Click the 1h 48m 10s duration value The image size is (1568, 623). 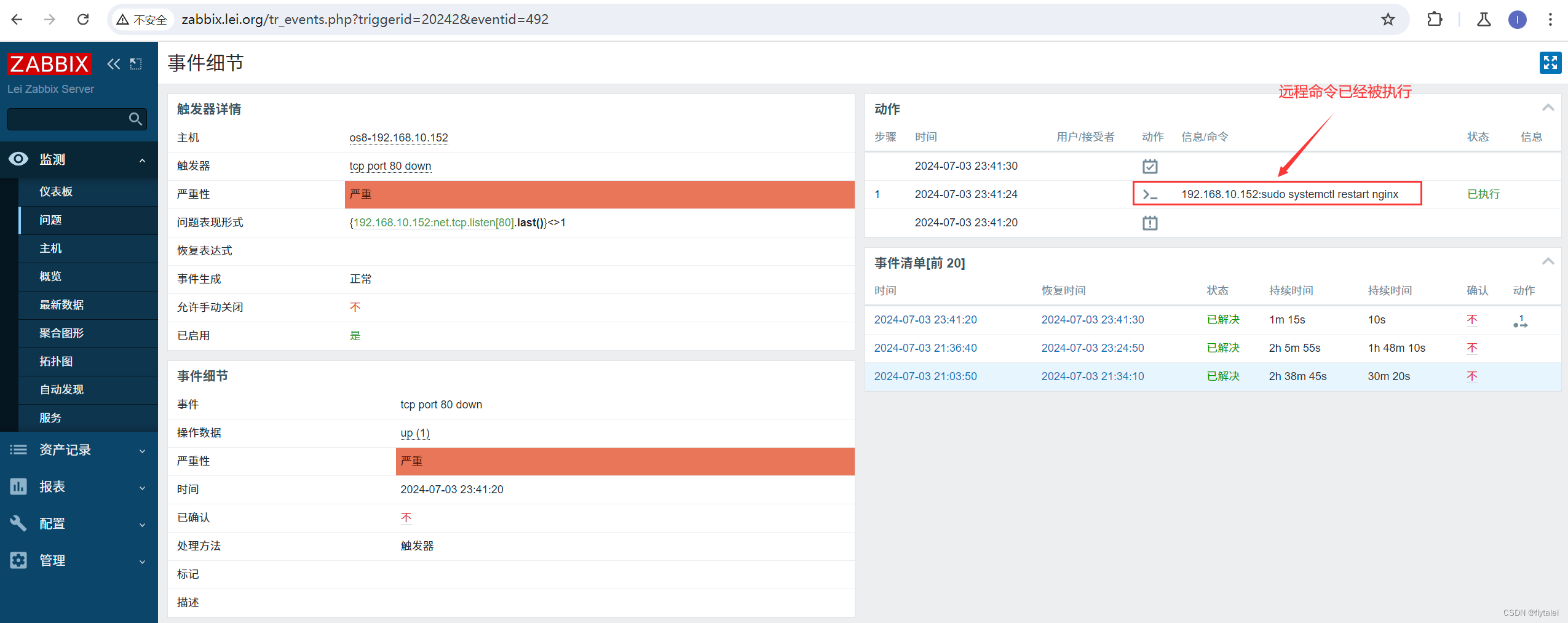1396,348
